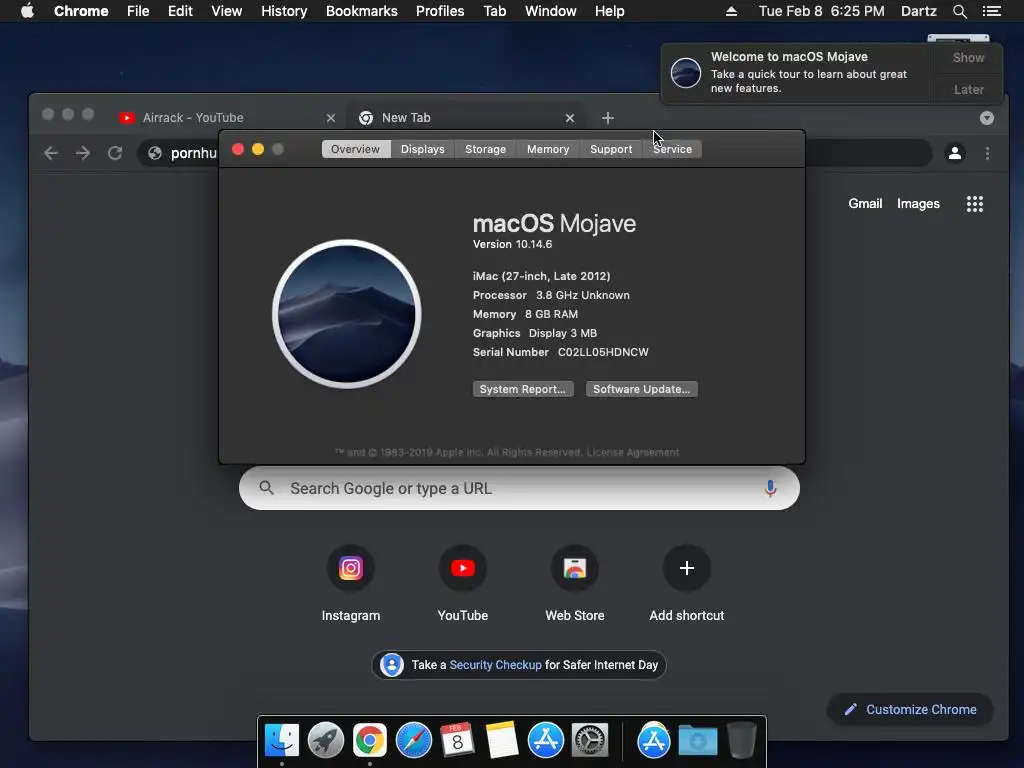
Task: Open System Preferences gear in Dock
Action: coord(590,740)
